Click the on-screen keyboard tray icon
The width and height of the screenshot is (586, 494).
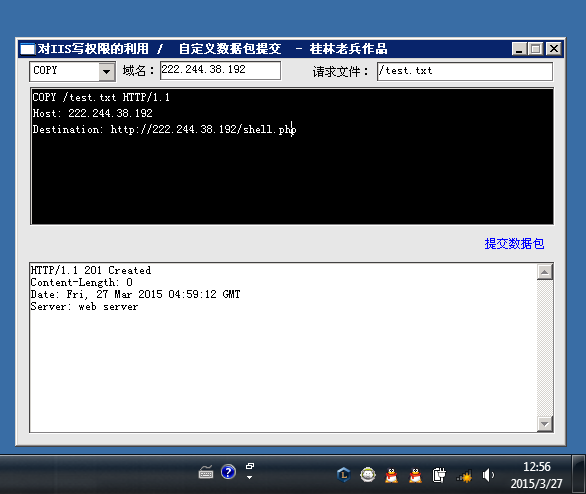tap(206, 472)
